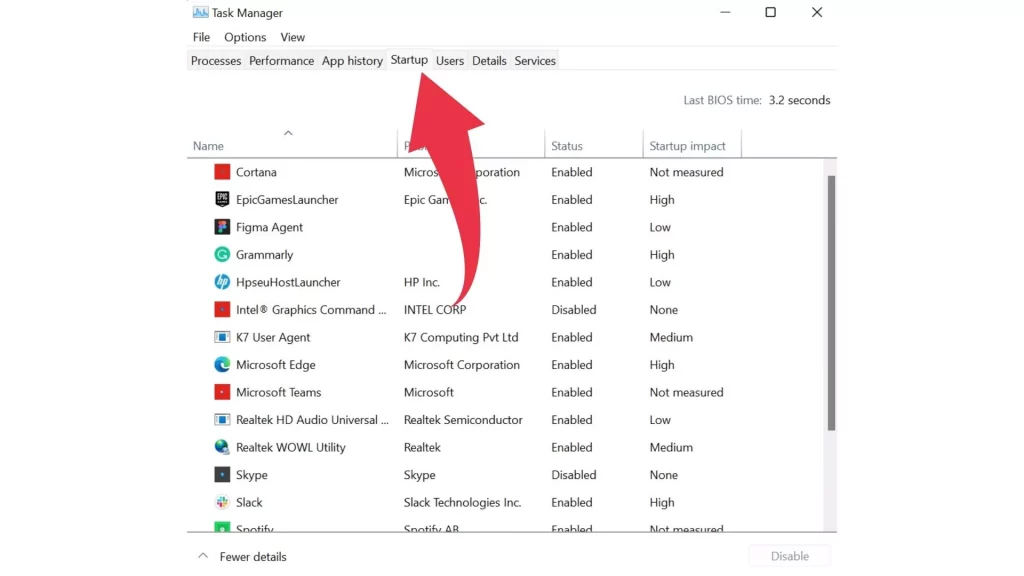Click the K7 Computing Pvt Ltd cell
Screen dimensions: 1024x576
click(461, 337)
